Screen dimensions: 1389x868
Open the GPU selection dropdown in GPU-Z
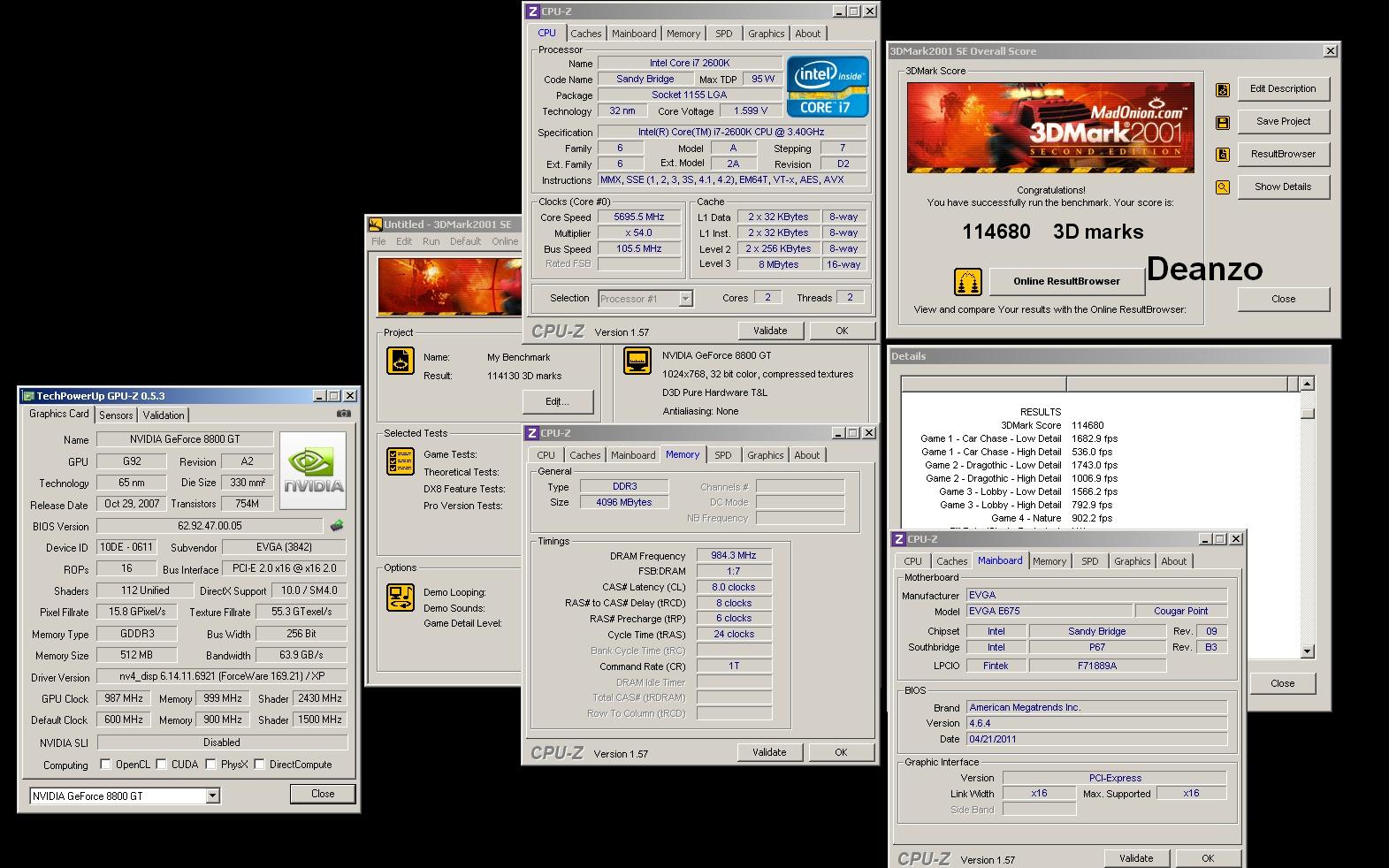click(x=212, y=796)
